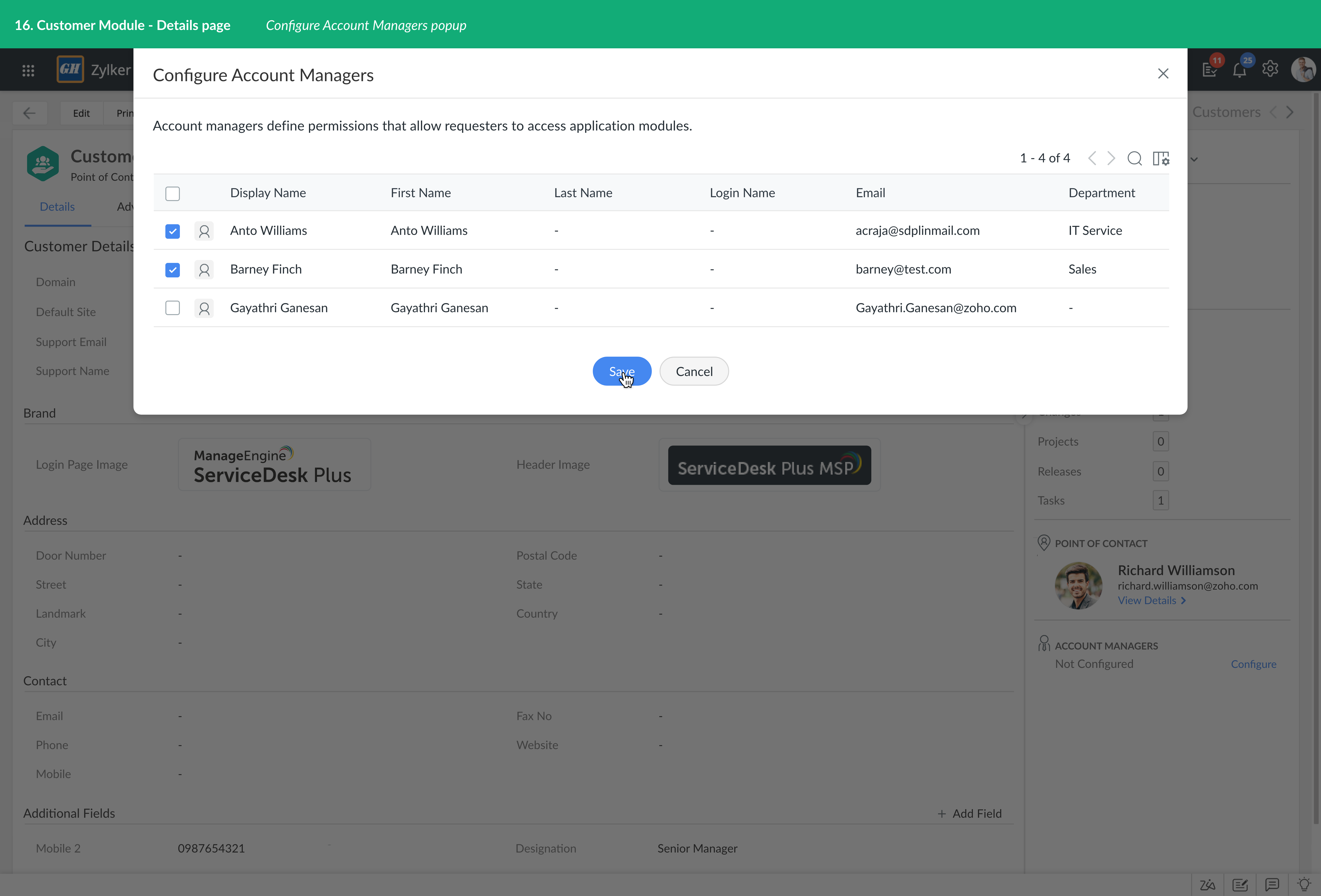
Task: Open the user profile avatar
Action: pyautogui.click(x=1303, y=69)
